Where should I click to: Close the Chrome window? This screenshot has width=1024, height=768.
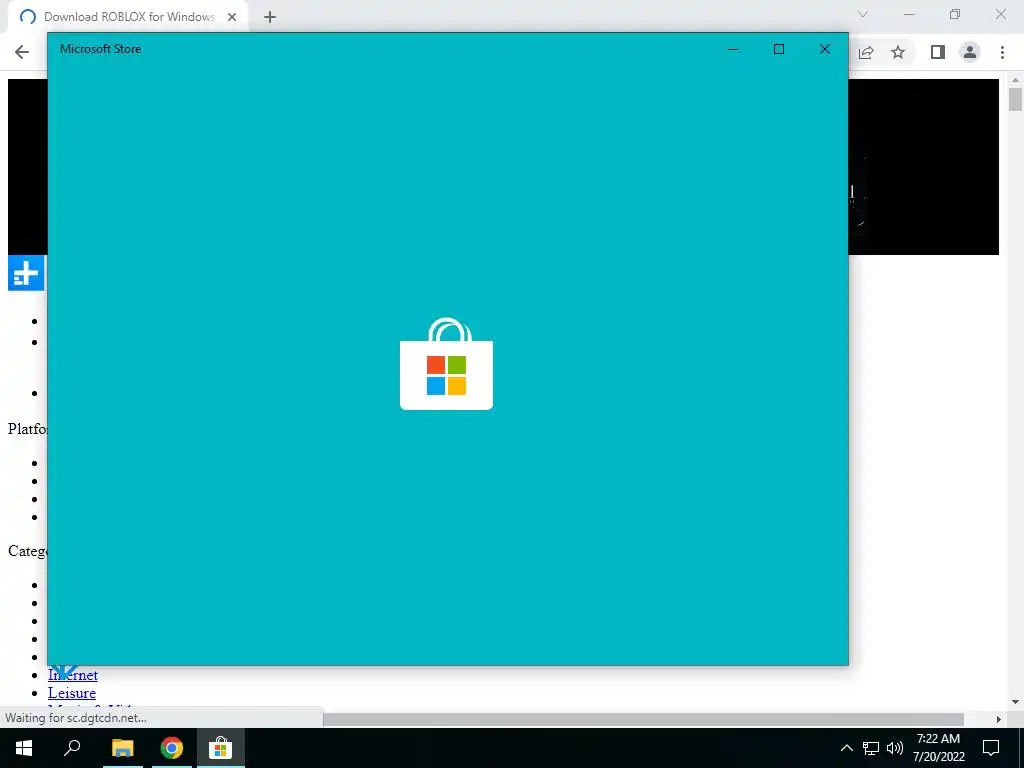(x=1000, y=14)
